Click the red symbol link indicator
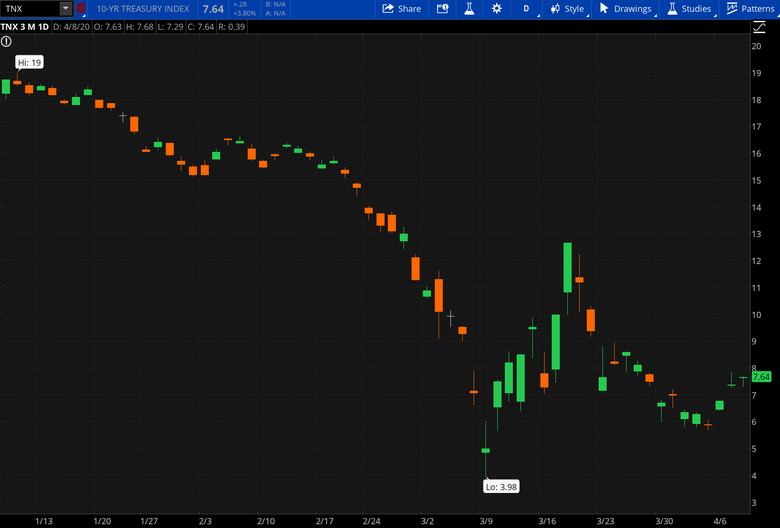780x528 pixels. coord(81,8)
